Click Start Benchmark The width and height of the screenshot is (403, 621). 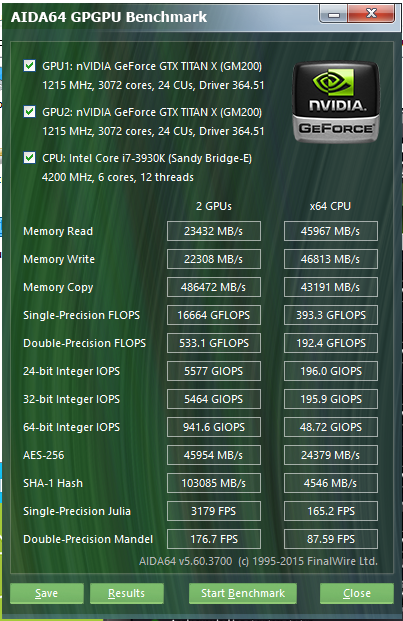pyautogui.click(x=243, y=593)
